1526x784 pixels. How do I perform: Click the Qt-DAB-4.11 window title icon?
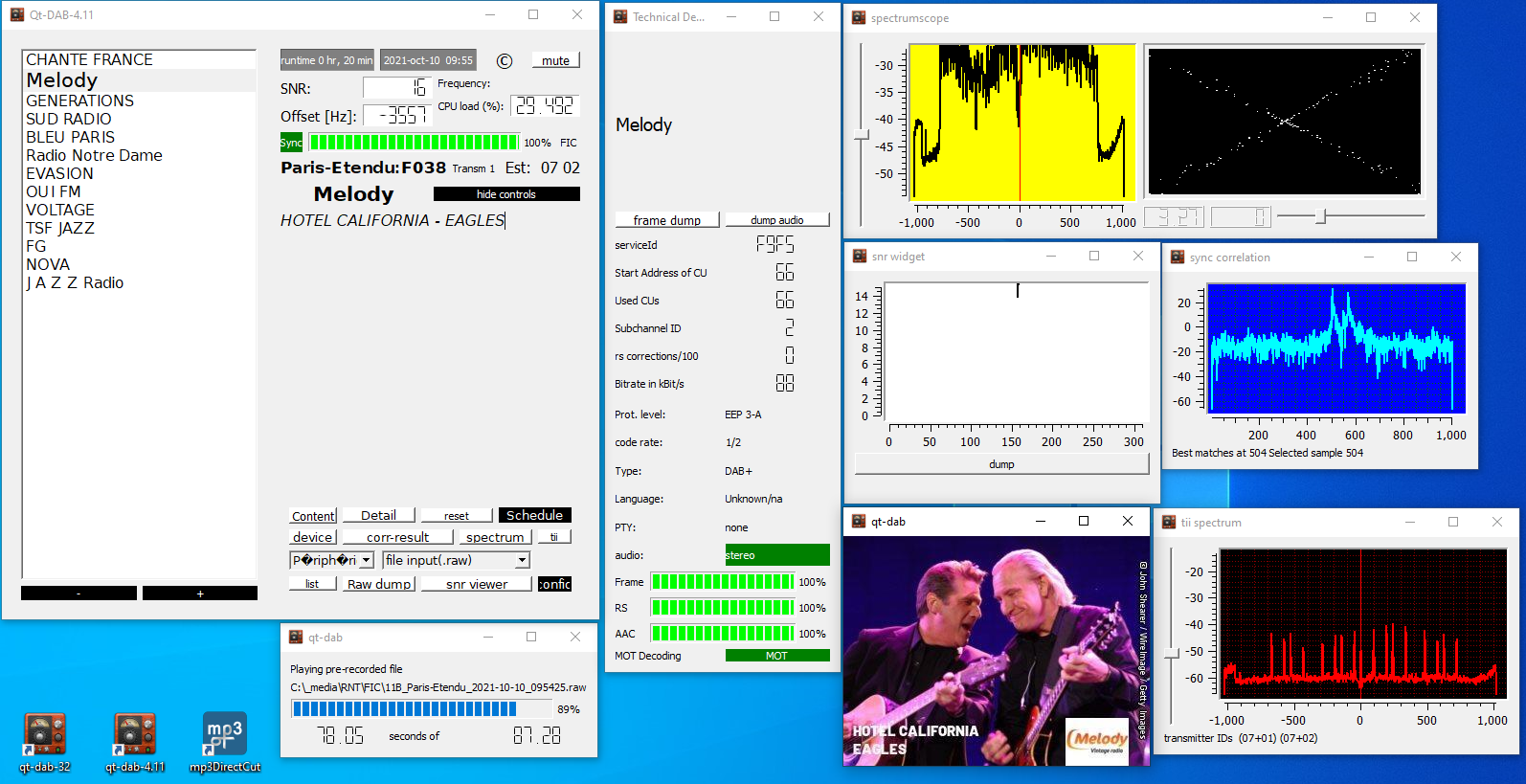[x=17, y=14]
